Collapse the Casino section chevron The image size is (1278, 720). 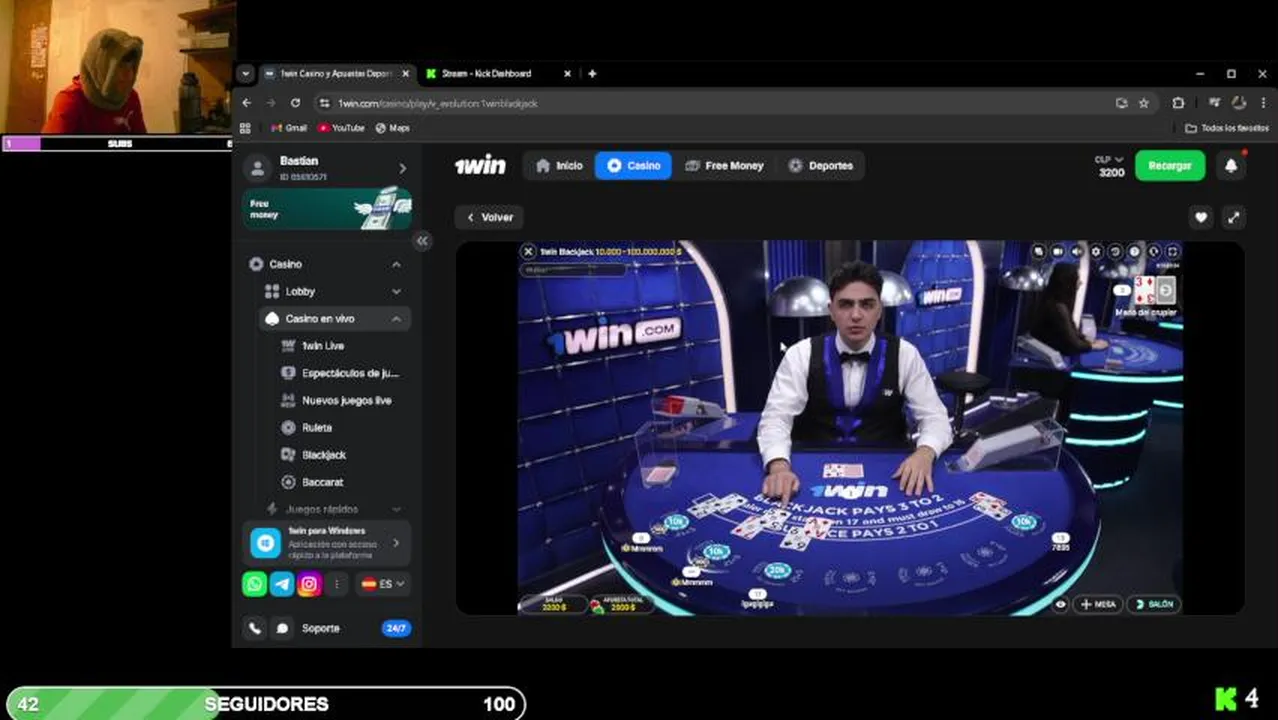point(396,264)
